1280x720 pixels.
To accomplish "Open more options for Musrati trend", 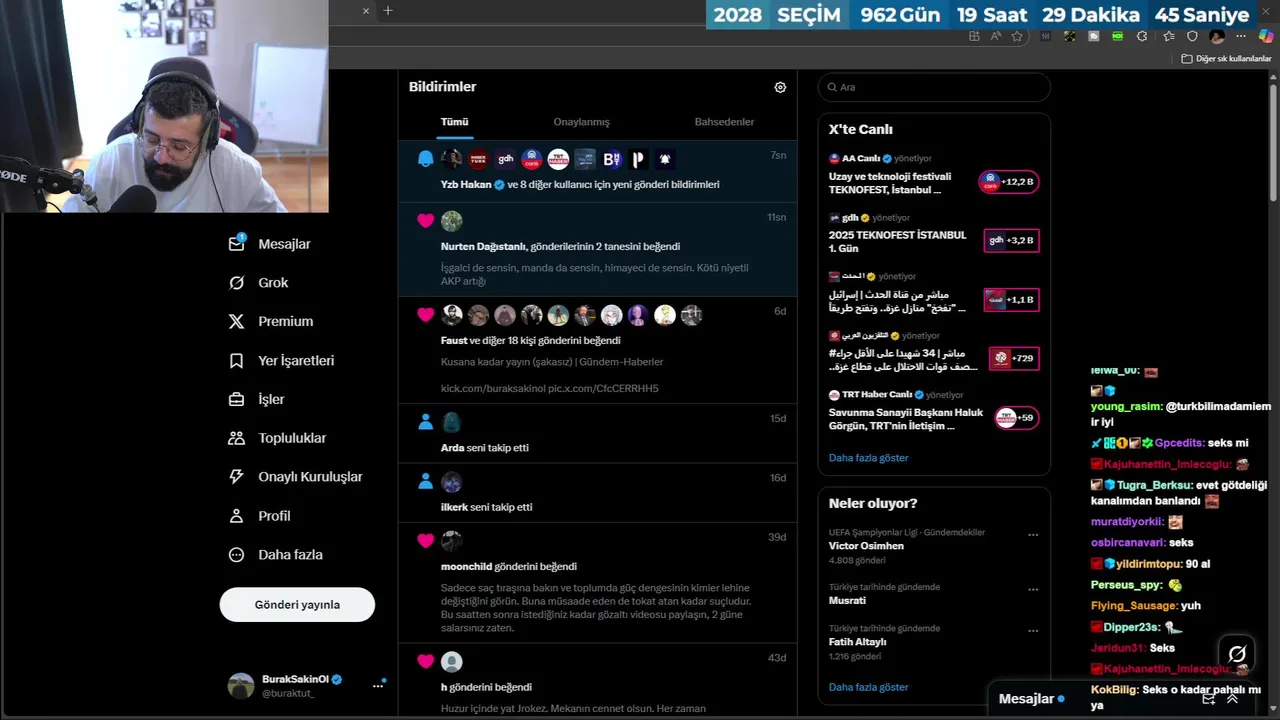I will [x=1033, y=590].
